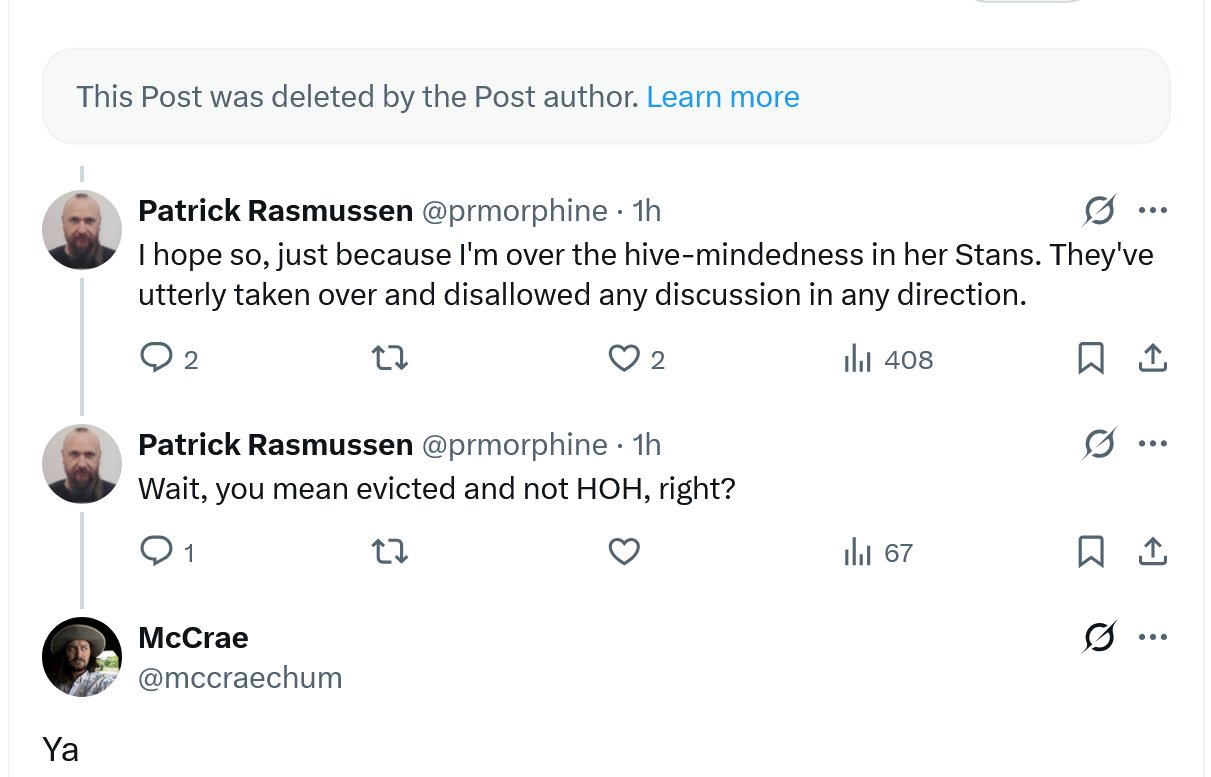The width and height of the screenshot is (1211, 777).
Task: Bookmark the evicted HOH post
Action: point(1090,552)
